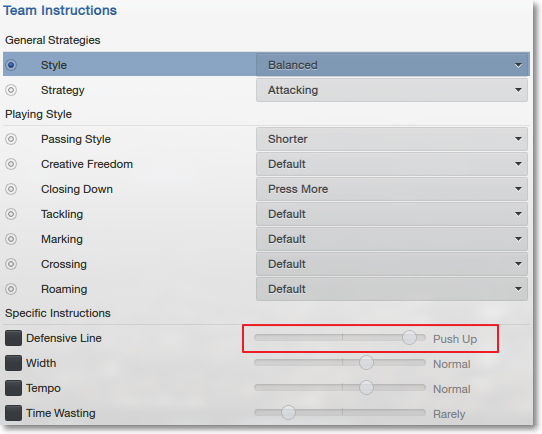542x434 pixels.
Task: Open the Crossing Default dropdown
Action: 392,264
